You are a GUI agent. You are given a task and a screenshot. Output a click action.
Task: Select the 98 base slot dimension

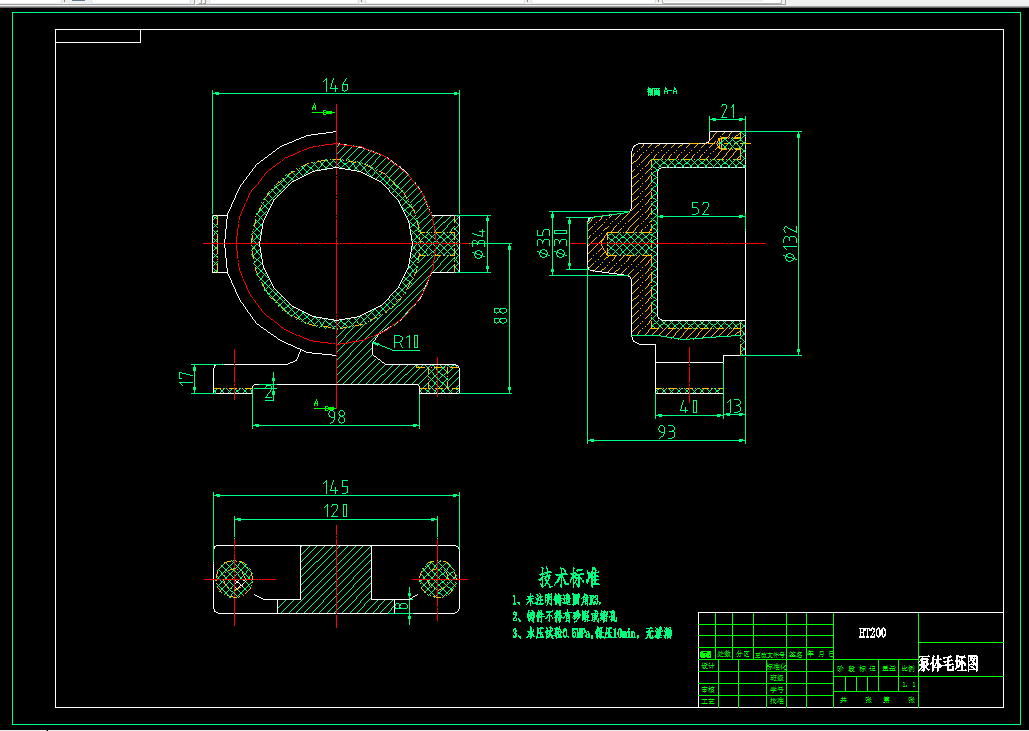[337, 417]
